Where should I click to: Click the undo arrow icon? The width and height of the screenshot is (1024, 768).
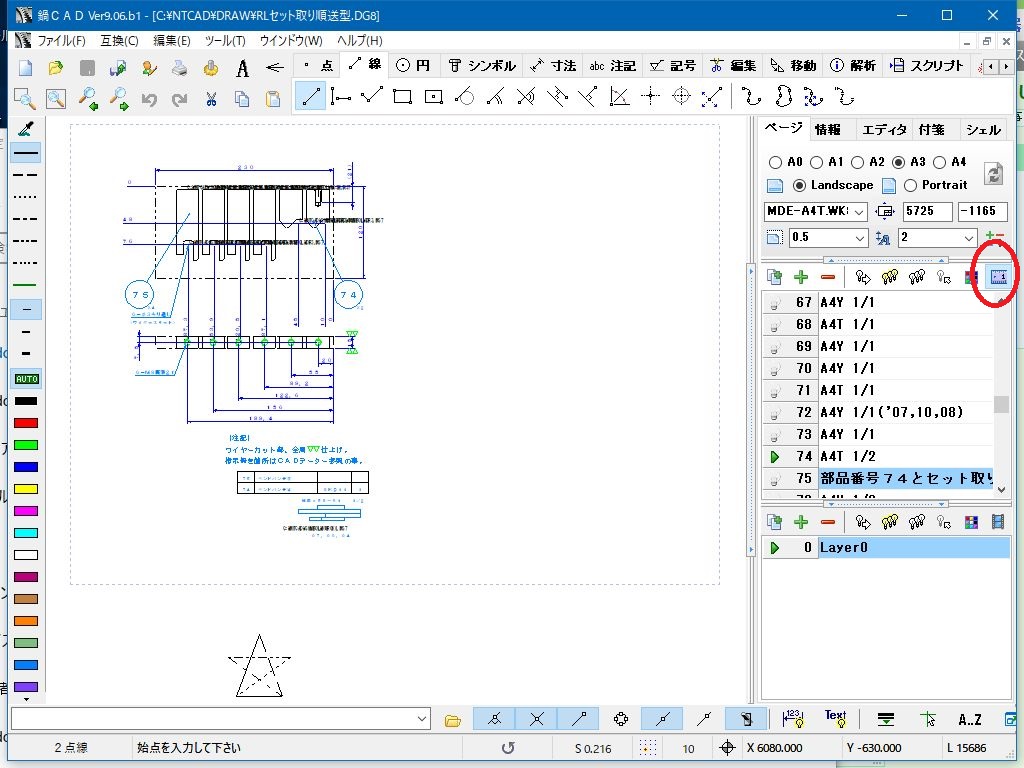(x=150, y=99)
